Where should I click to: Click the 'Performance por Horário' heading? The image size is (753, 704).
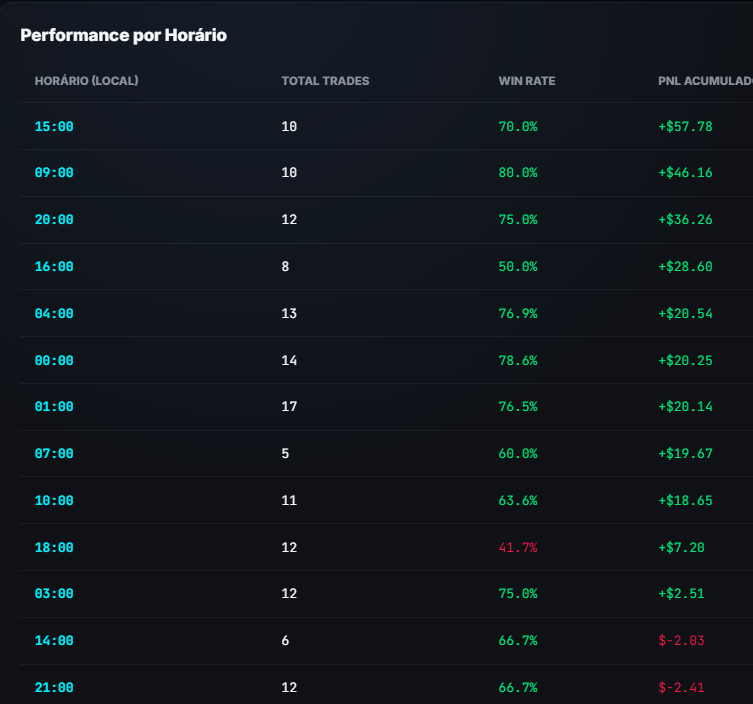pos(123,36)
